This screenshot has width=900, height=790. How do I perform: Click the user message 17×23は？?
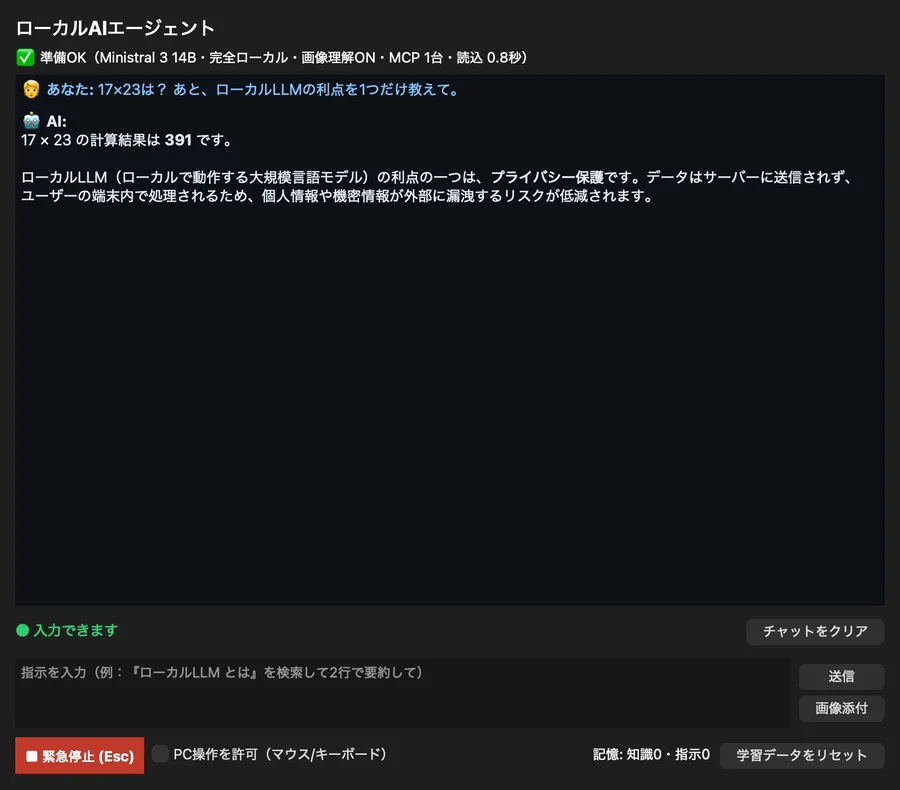[253, 90]
